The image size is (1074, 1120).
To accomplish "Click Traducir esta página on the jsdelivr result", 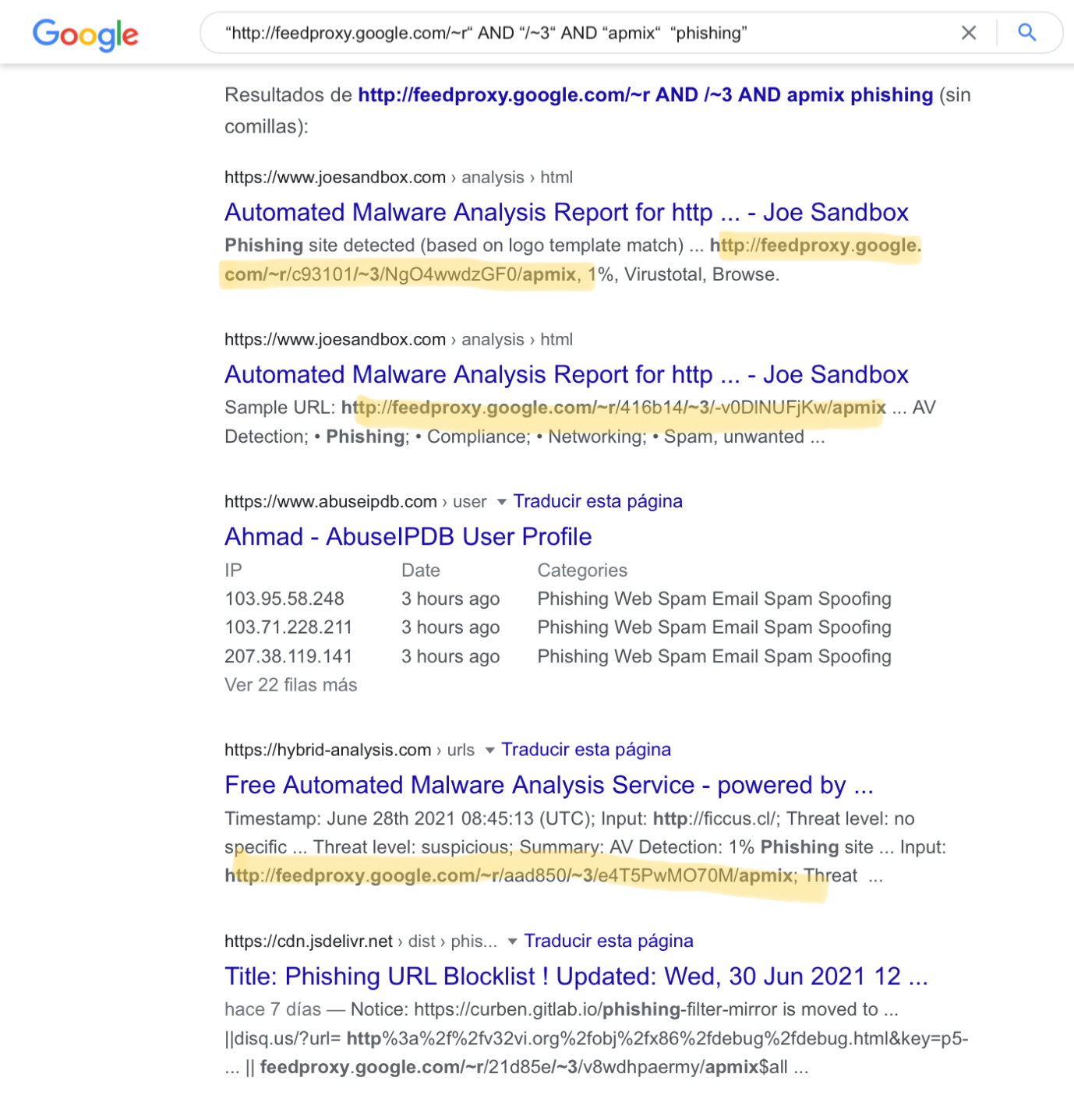I will pyautogui.click(x=608, y=942).
